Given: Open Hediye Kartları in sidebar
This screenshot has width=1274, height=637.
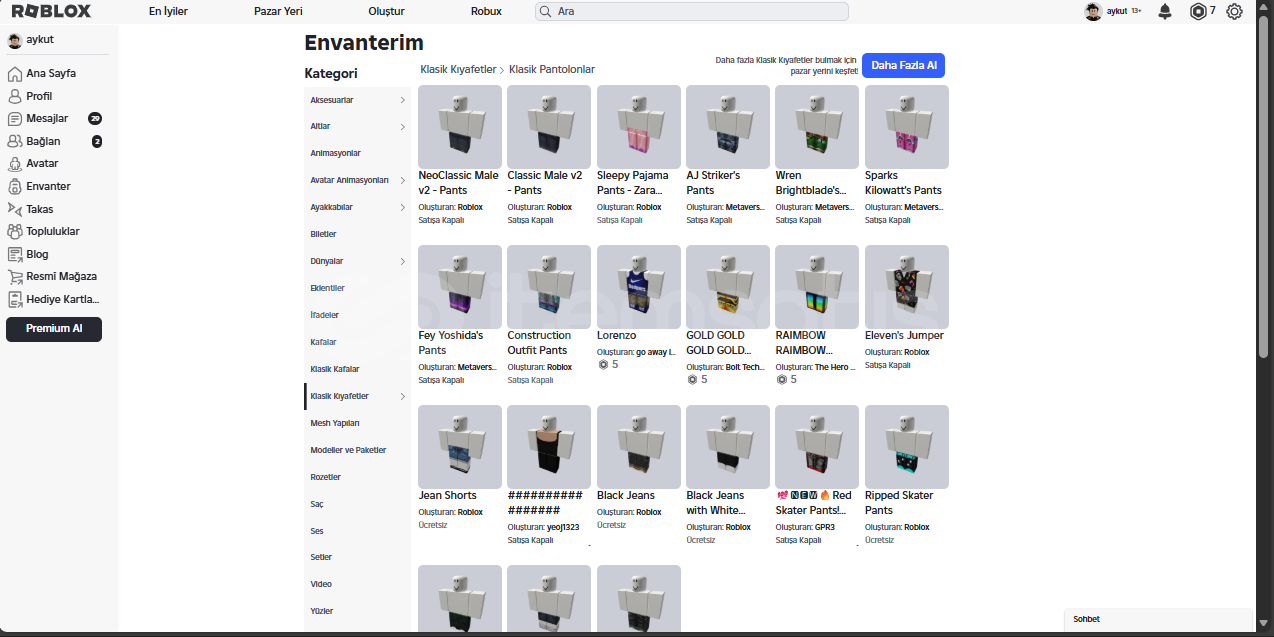Looking at the screenshot, I should click(62, 299).
